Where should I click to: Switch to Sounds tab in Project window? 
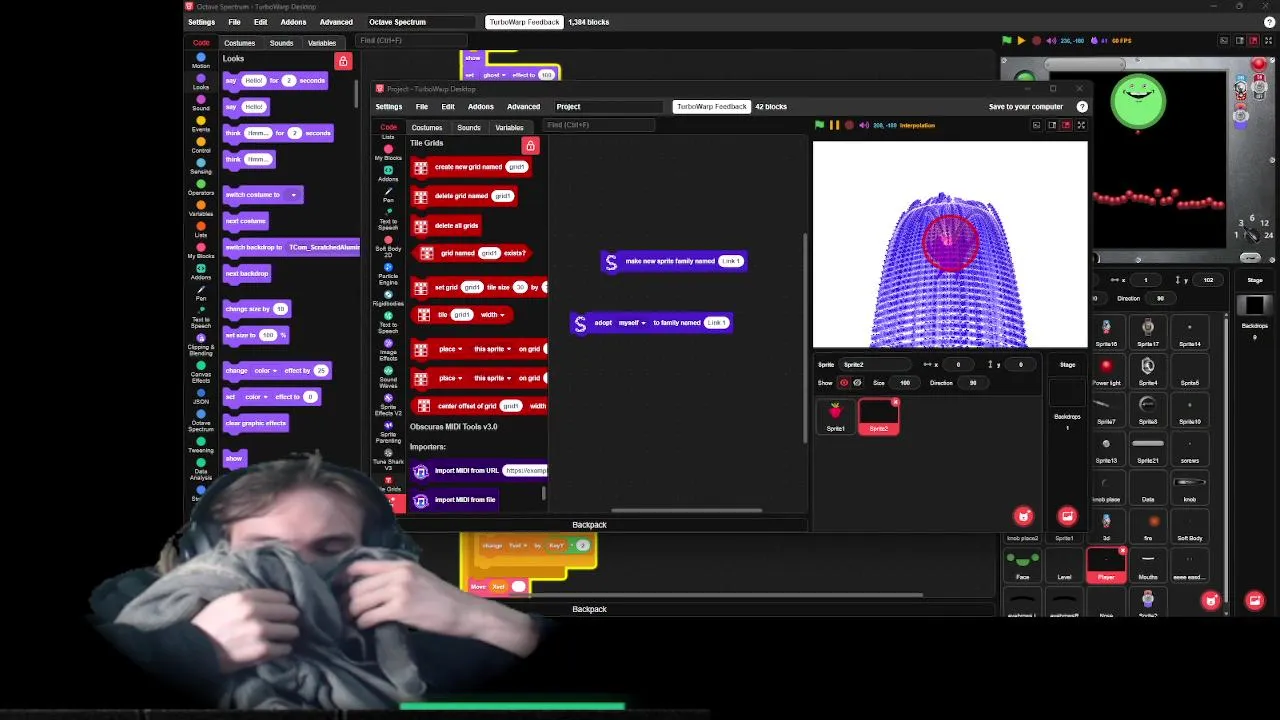(469, 127)
